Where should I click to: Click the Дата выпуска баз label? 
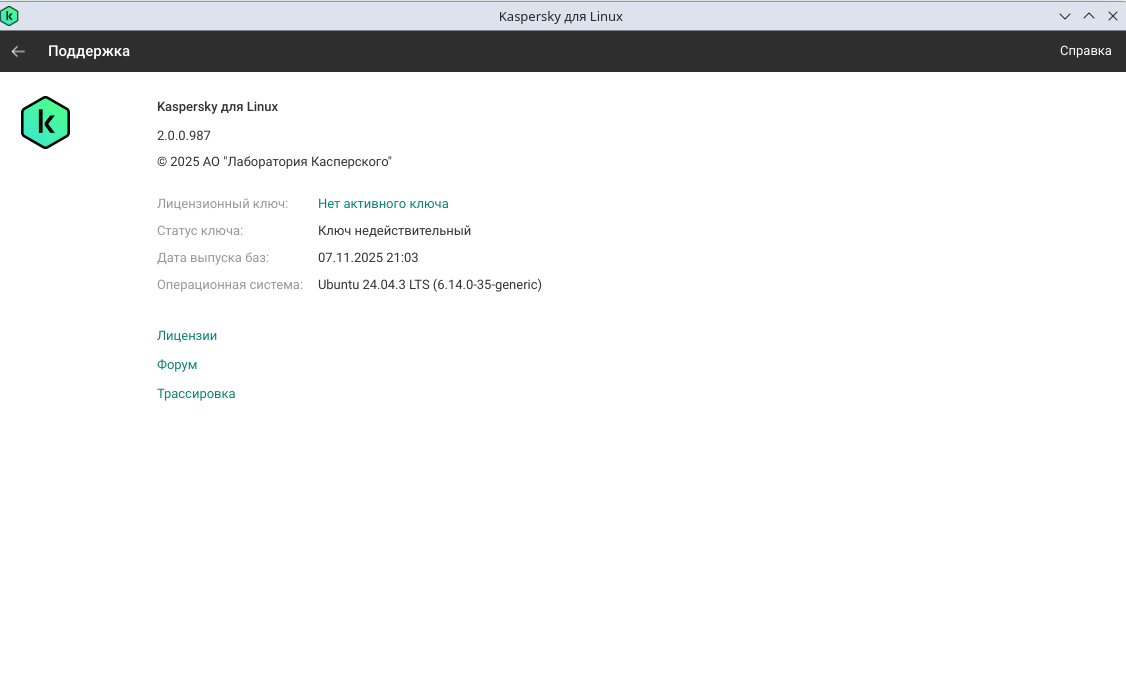(x=213, y=258)
